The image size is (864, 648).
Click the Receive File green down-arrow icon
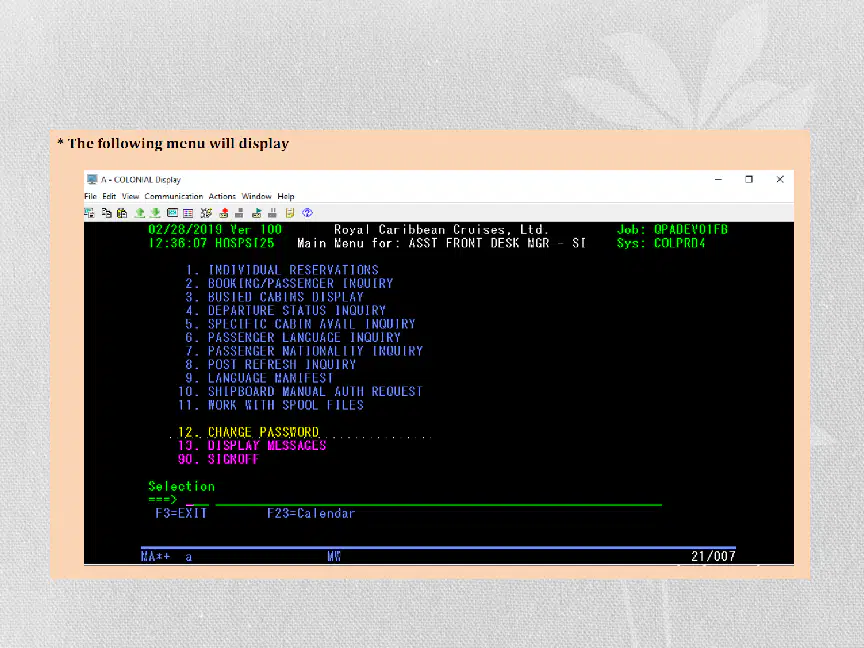point(155,213)
